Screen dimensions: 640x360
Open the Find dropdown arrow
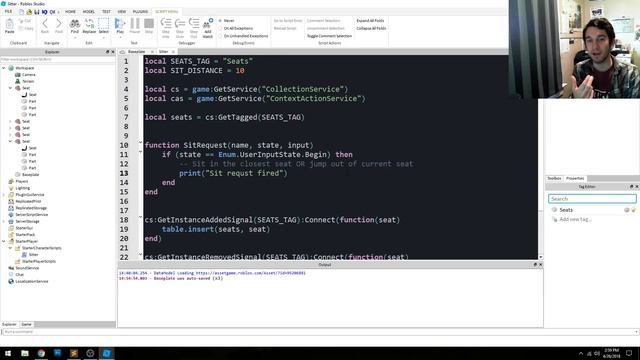75,38
